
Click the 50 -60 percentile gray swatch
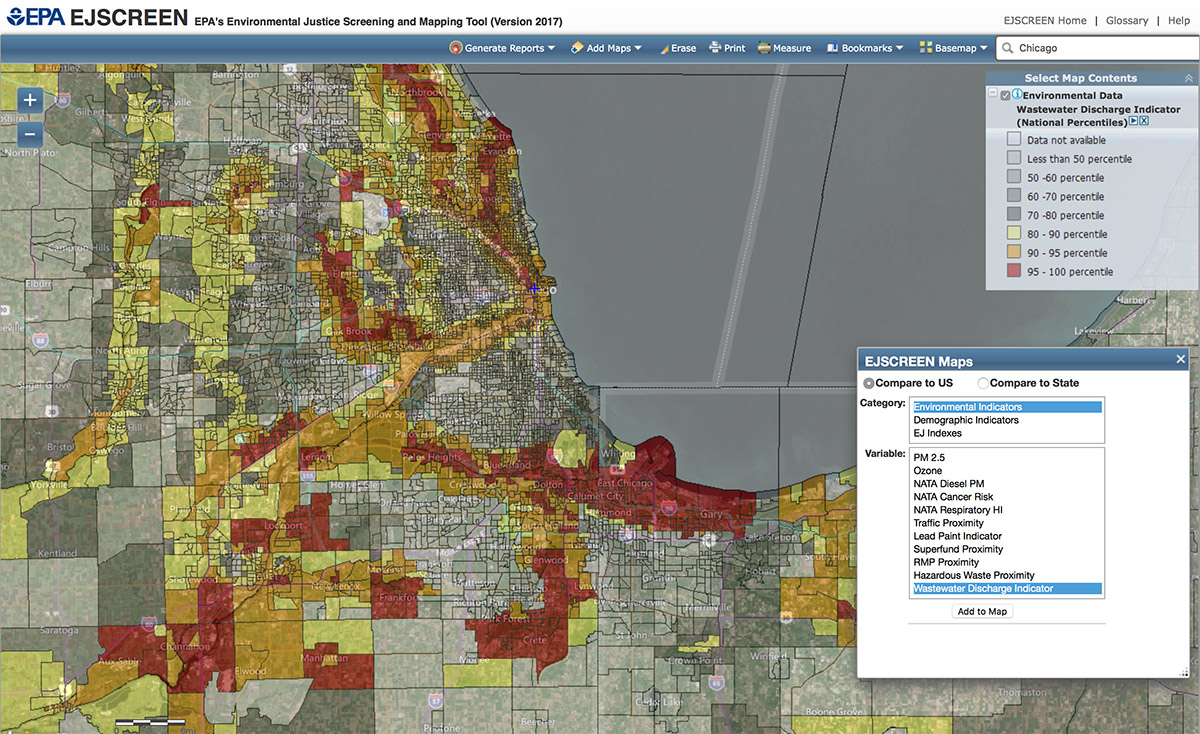[1014, 177]
